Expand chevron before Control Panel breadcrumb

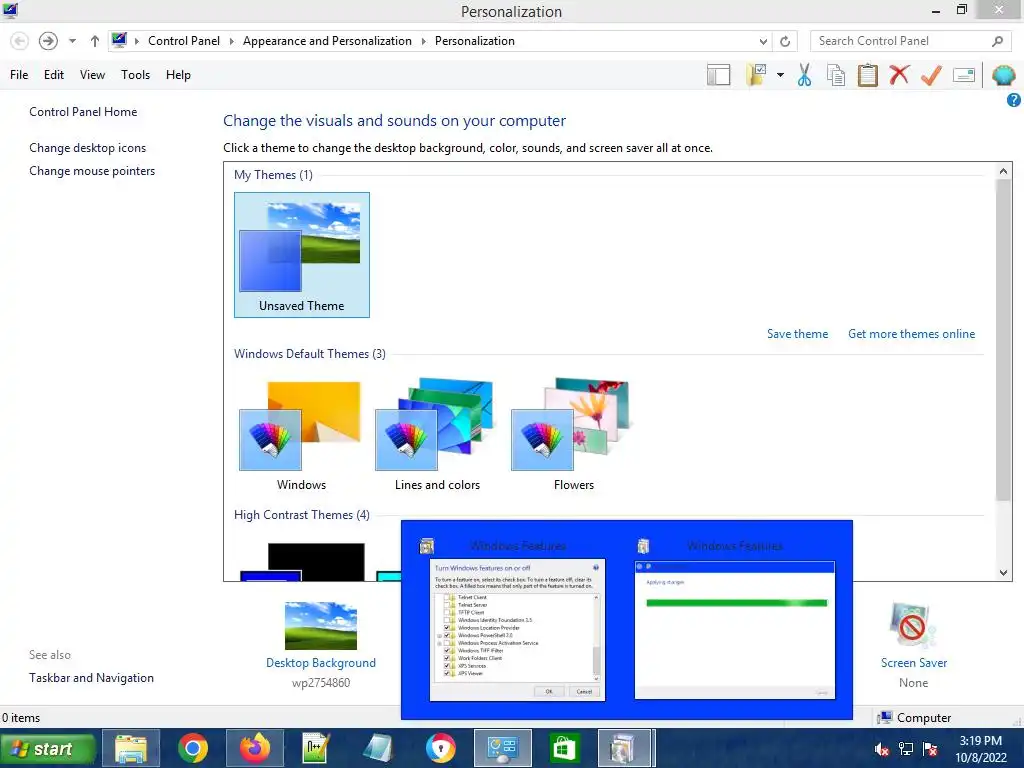136,41
